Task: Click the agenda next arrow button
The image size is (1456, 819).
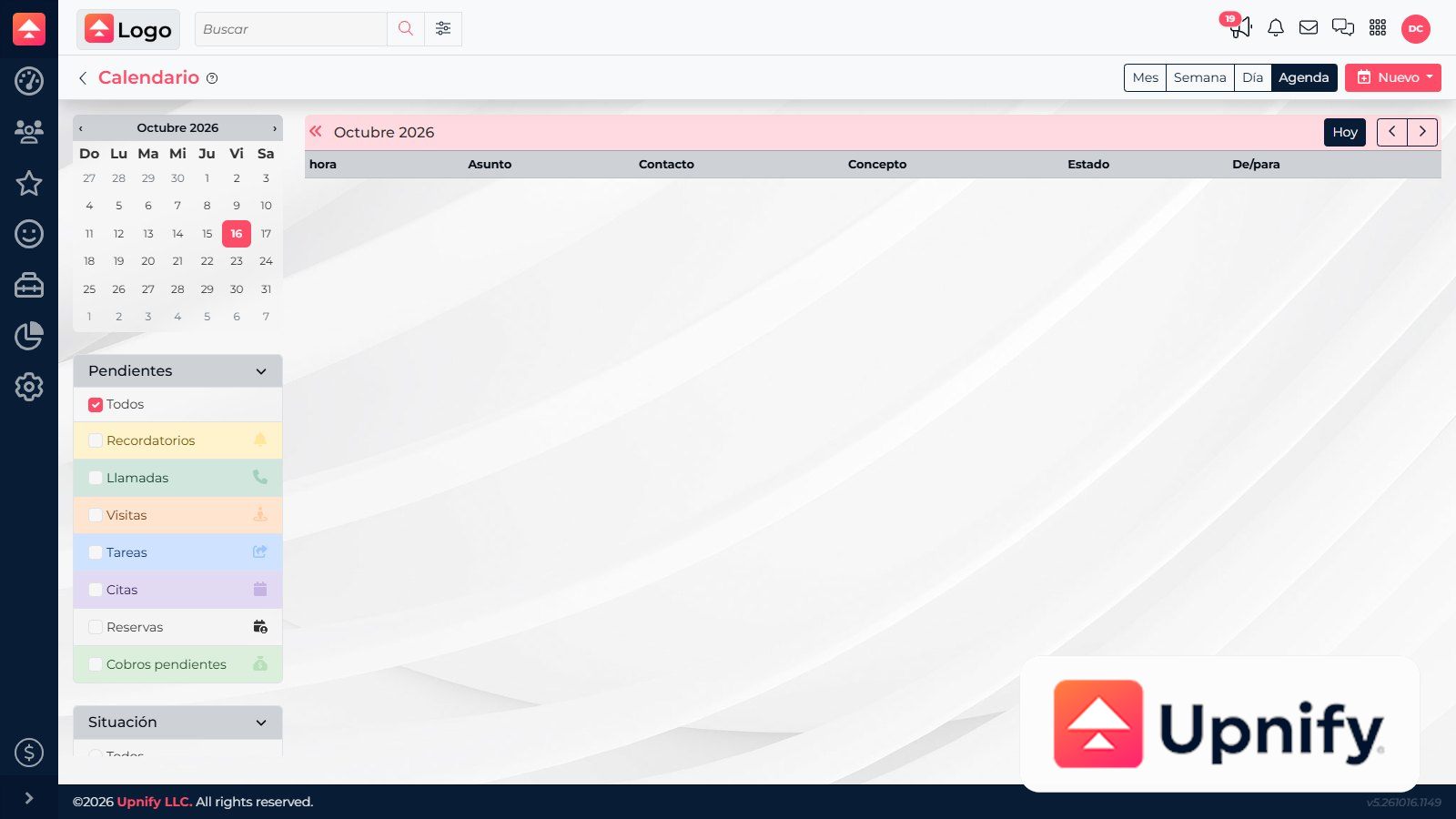Action: point(1422,132)
